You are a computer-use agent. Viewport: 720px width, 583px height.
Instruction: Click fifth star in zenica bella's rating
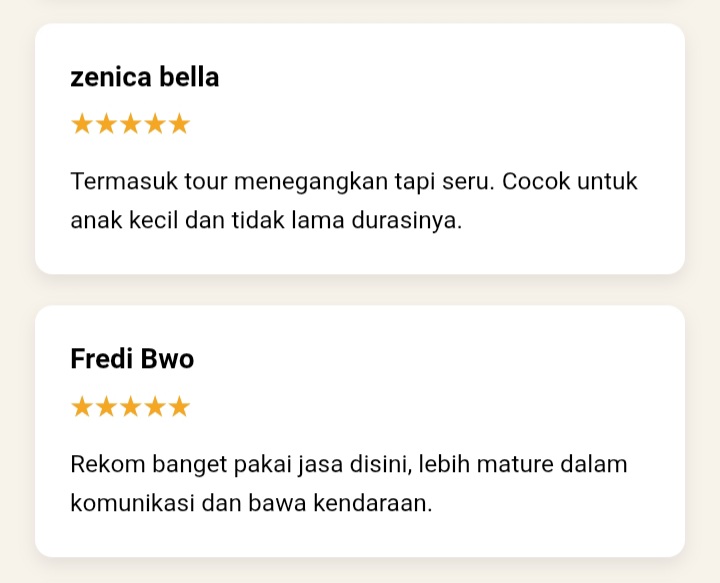pyautogui.click(x=179, y=124)
